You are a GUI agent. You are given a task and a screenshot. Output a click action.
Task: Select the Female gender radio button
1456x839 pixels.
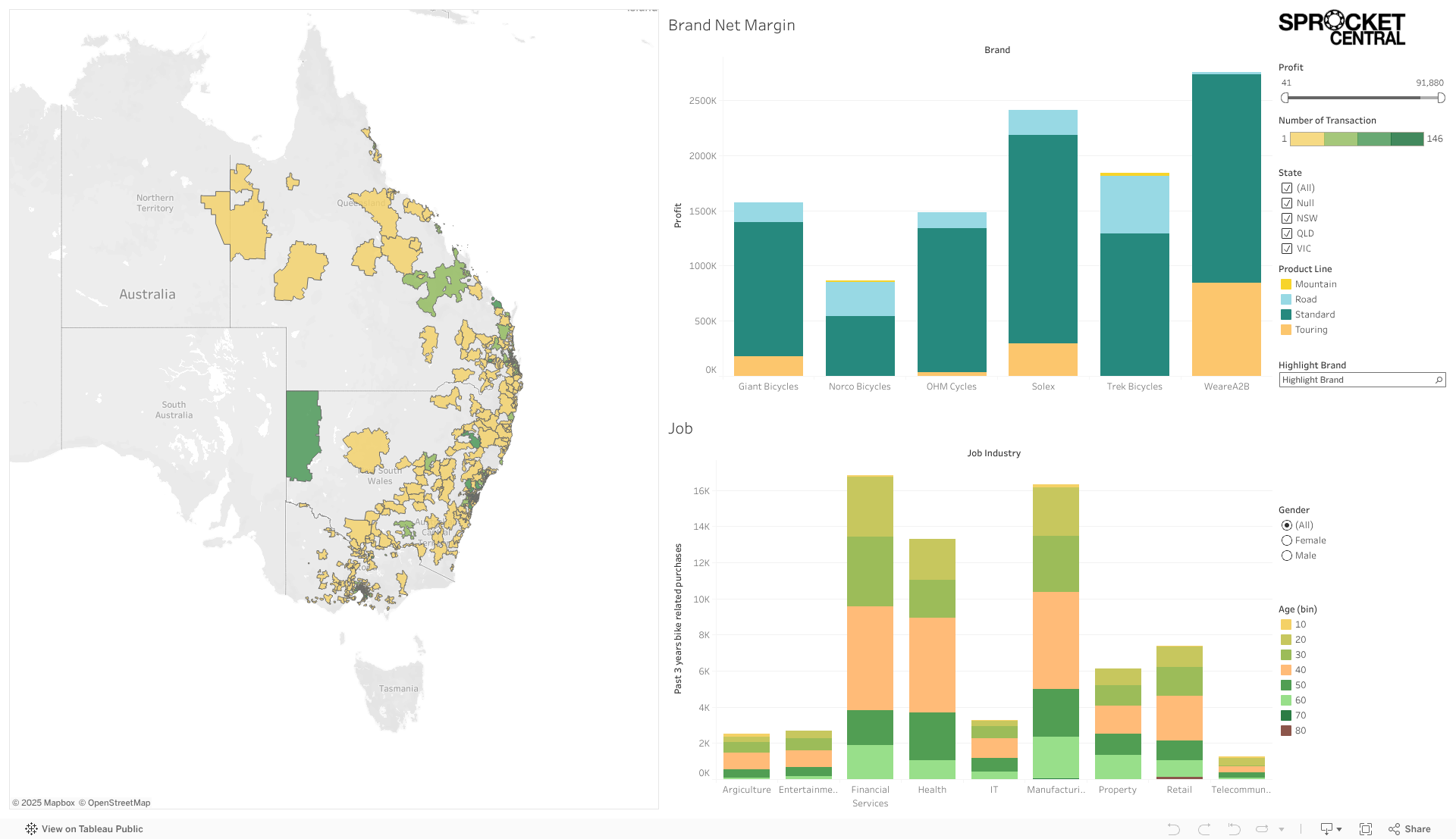tap(1286, 540)
